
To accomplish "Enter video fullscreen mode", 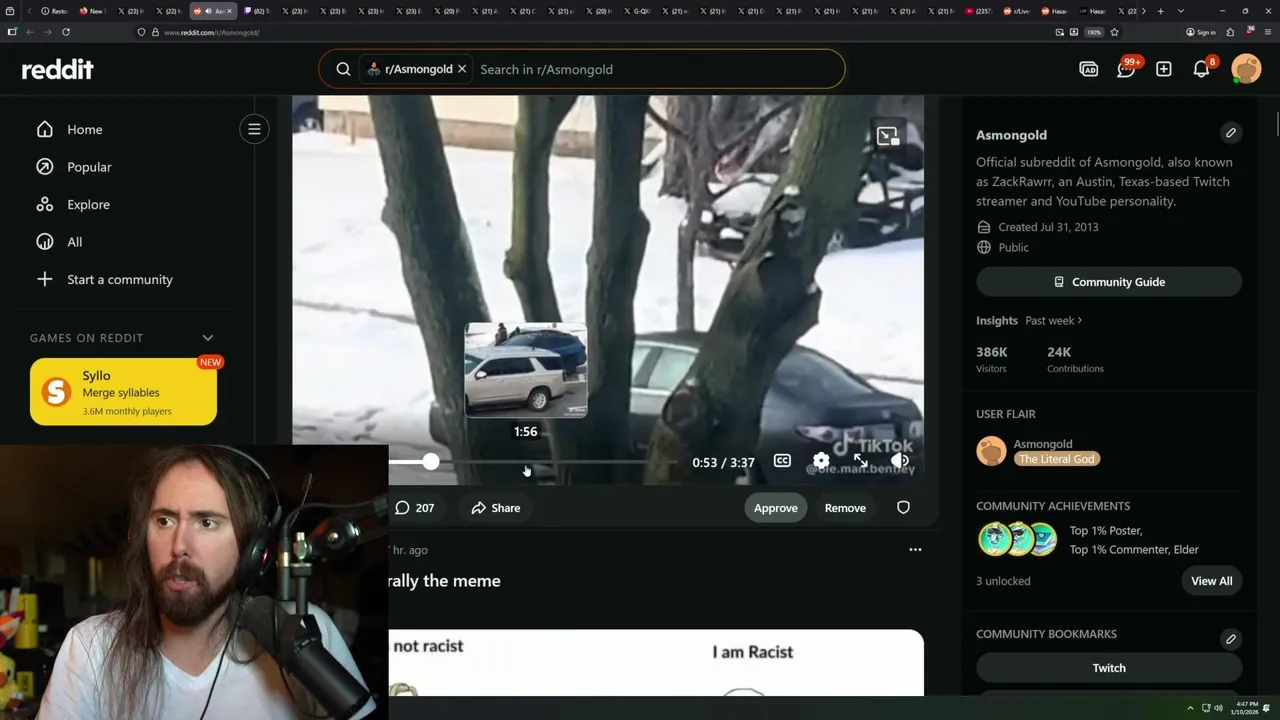I will [860, 461].
